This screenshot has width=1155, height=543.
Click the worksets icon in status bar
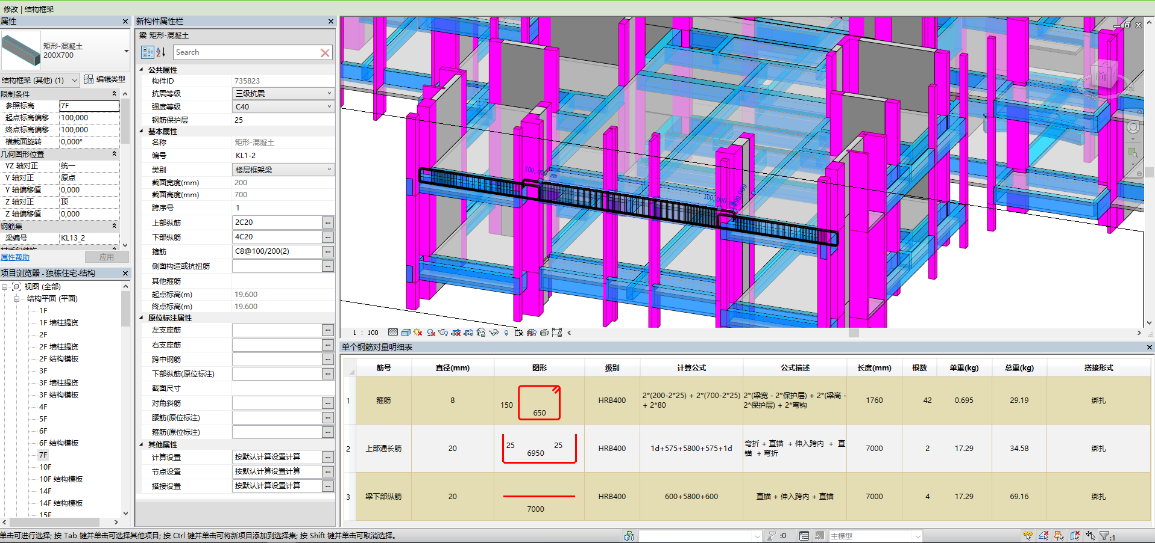point(629,536)
